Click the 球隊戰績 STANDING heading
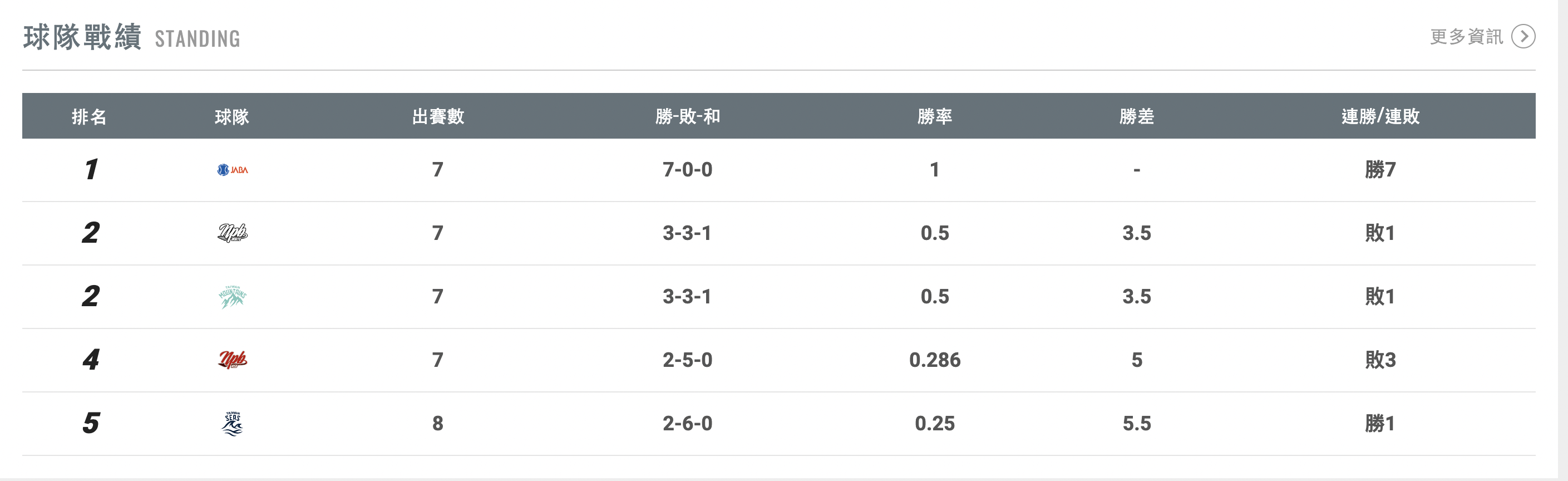 tap(131, 37)
